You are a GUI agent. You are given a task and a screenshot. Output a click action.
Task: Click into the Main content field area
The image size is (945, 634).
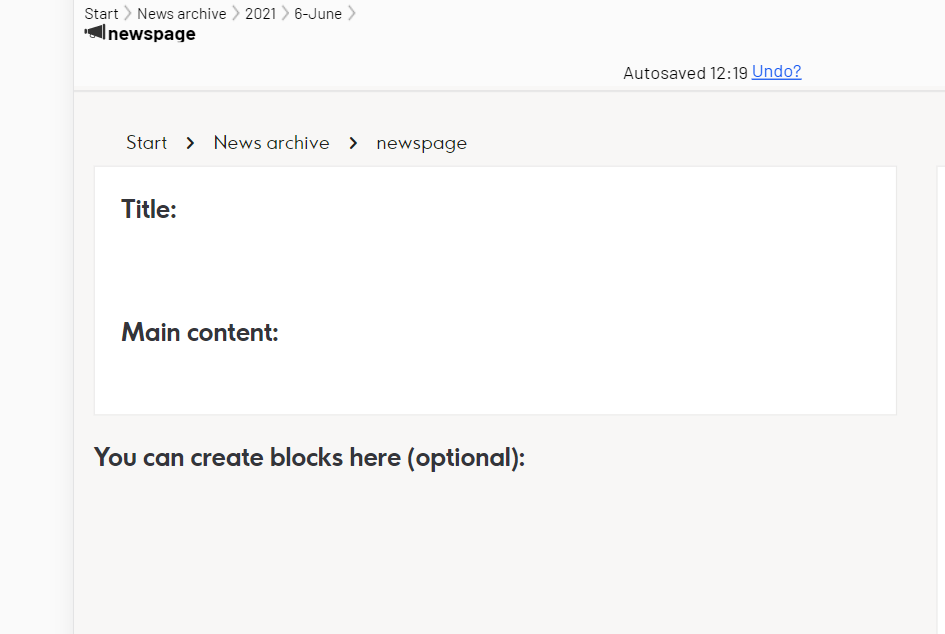click(x=495, y=375)
